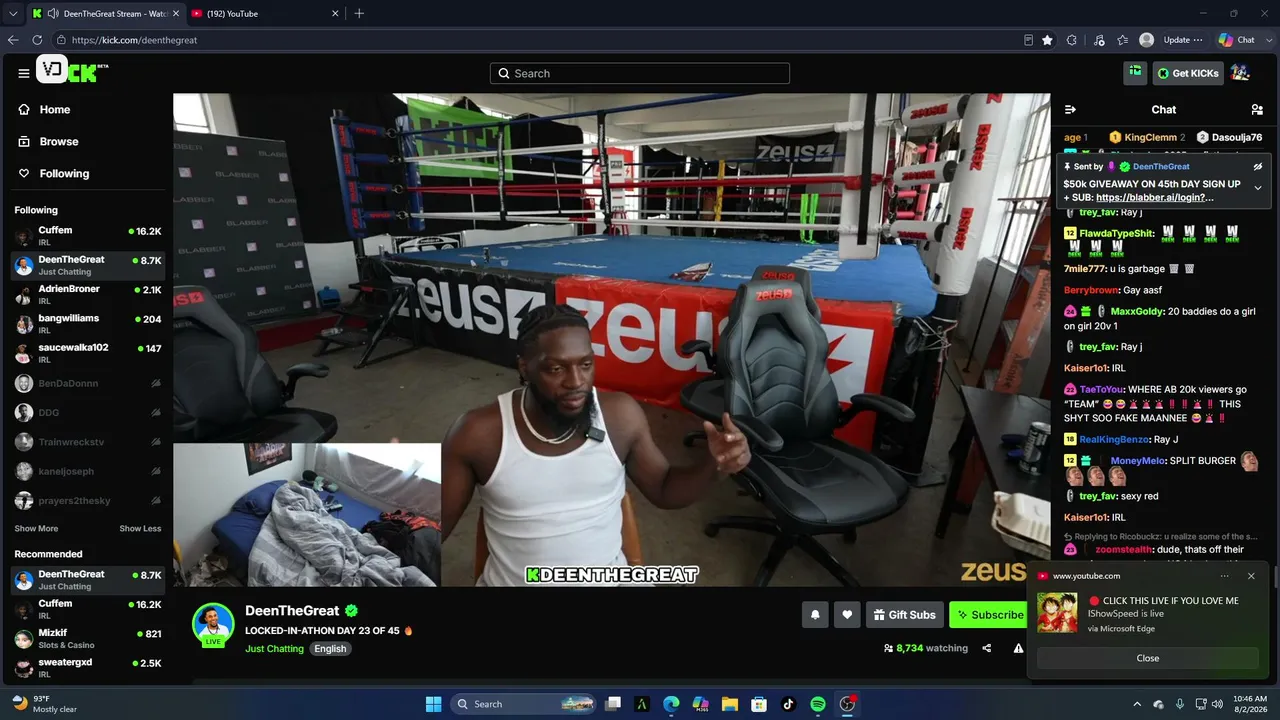
Task: Click the Get KICKs button
Action: 1189,73
